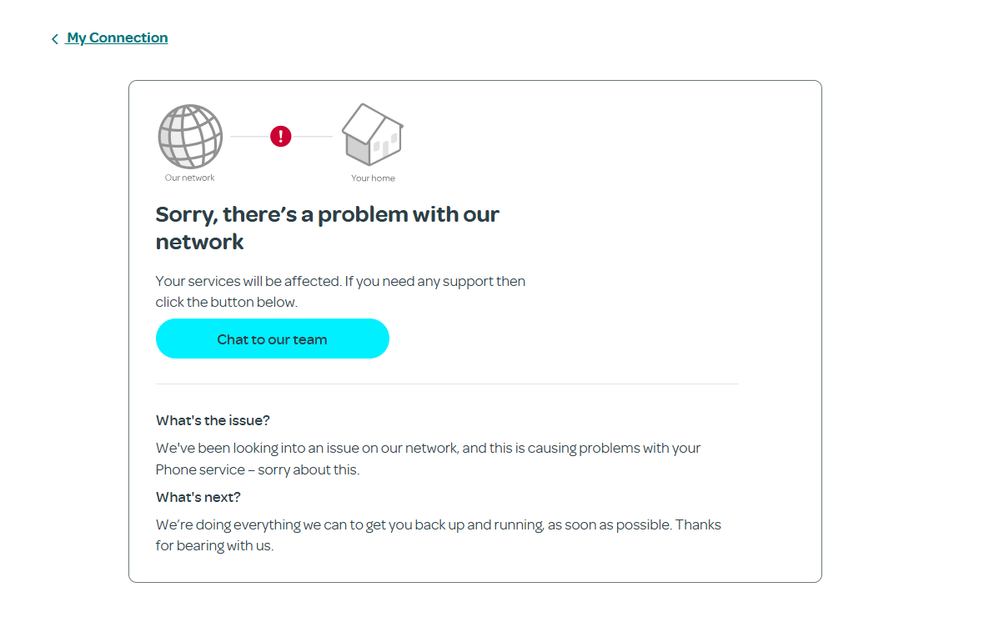
Task: Click the line between alert and house
Action: [313, 136]
